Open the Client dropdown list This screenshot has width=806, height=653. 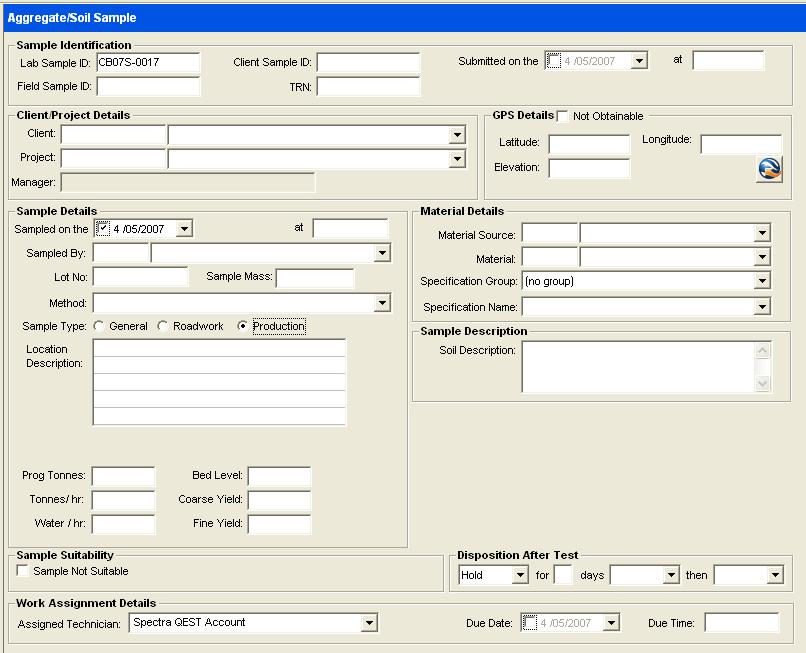click(457, 135)
